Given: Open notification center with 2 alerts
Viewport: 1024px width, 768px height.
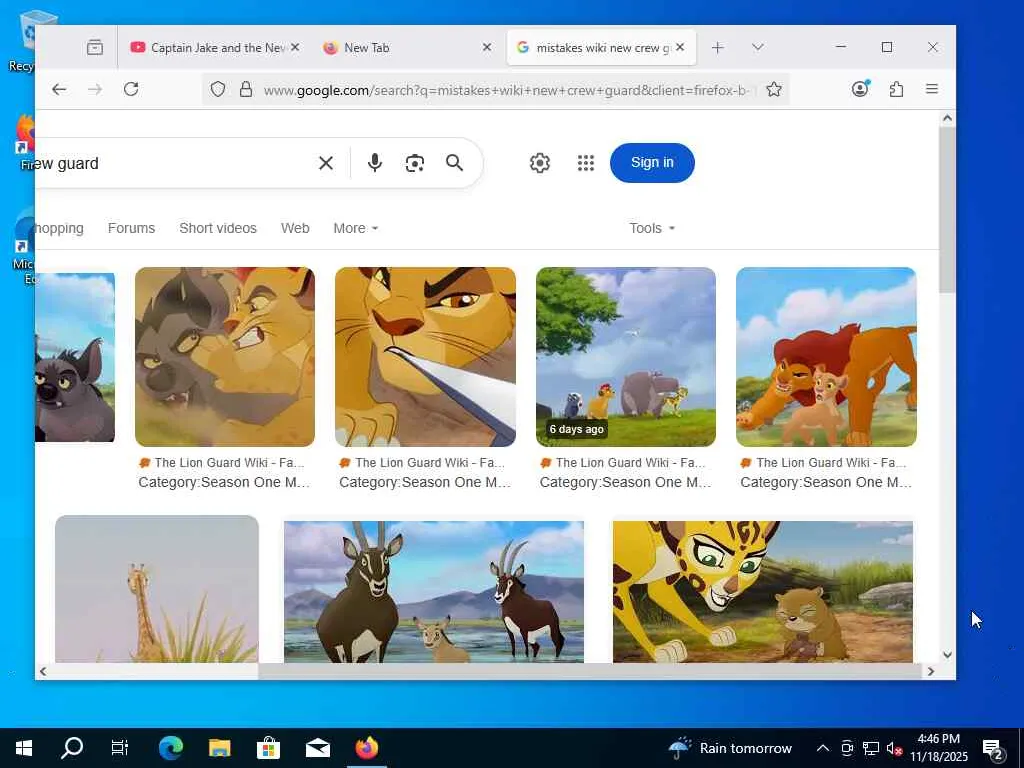Looking at the screenshot, I should [993, 749].
